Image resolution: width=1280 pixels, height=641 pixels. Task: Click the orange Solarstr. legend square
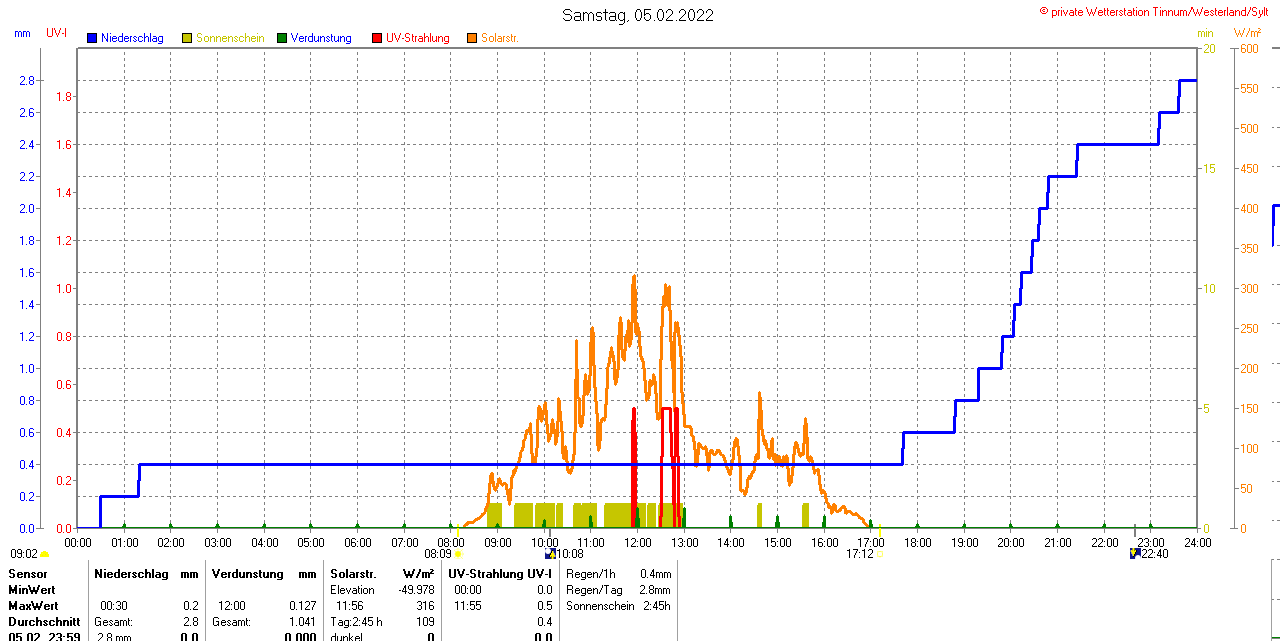[x=472, y=38]
